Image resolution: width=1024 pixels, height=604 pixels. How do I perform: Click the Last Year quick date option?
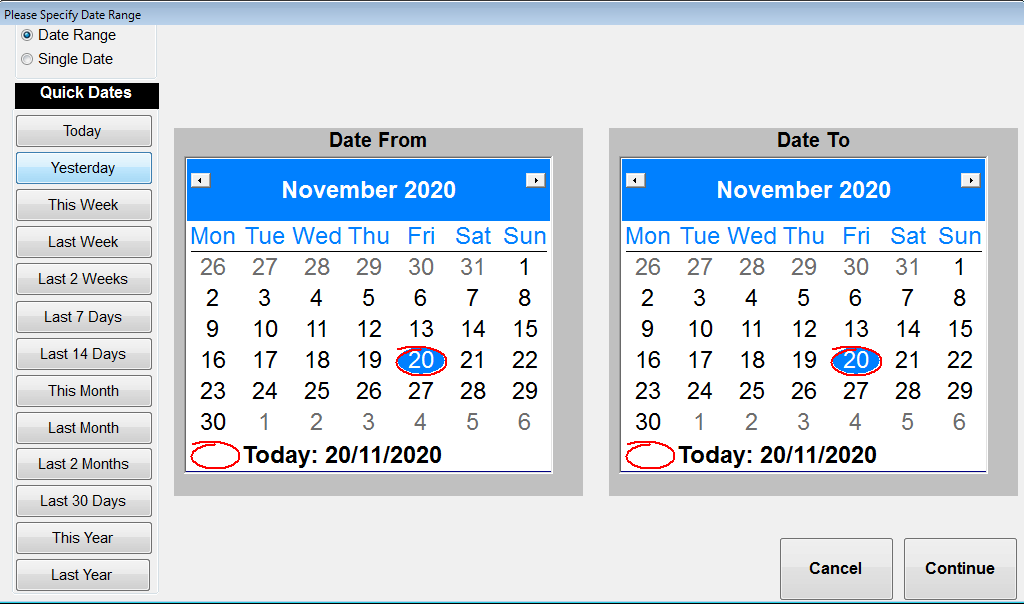(x=83, y=575)
